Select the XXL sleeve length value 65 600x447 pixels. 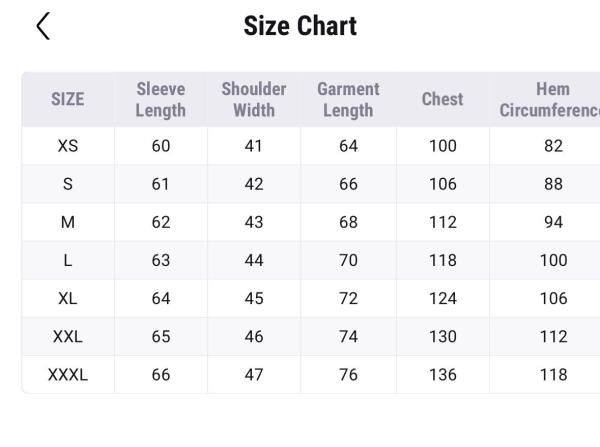pos(161,337)
